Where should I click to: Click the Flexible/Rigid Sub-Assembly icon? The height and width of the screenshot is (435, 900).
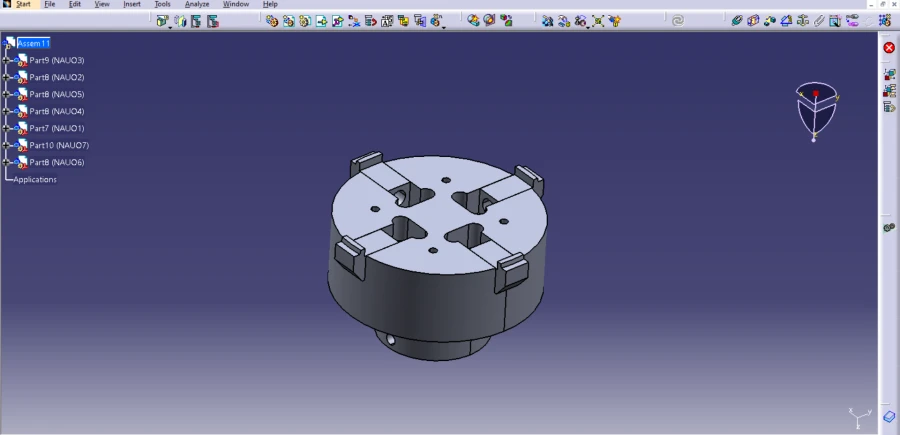852,21
